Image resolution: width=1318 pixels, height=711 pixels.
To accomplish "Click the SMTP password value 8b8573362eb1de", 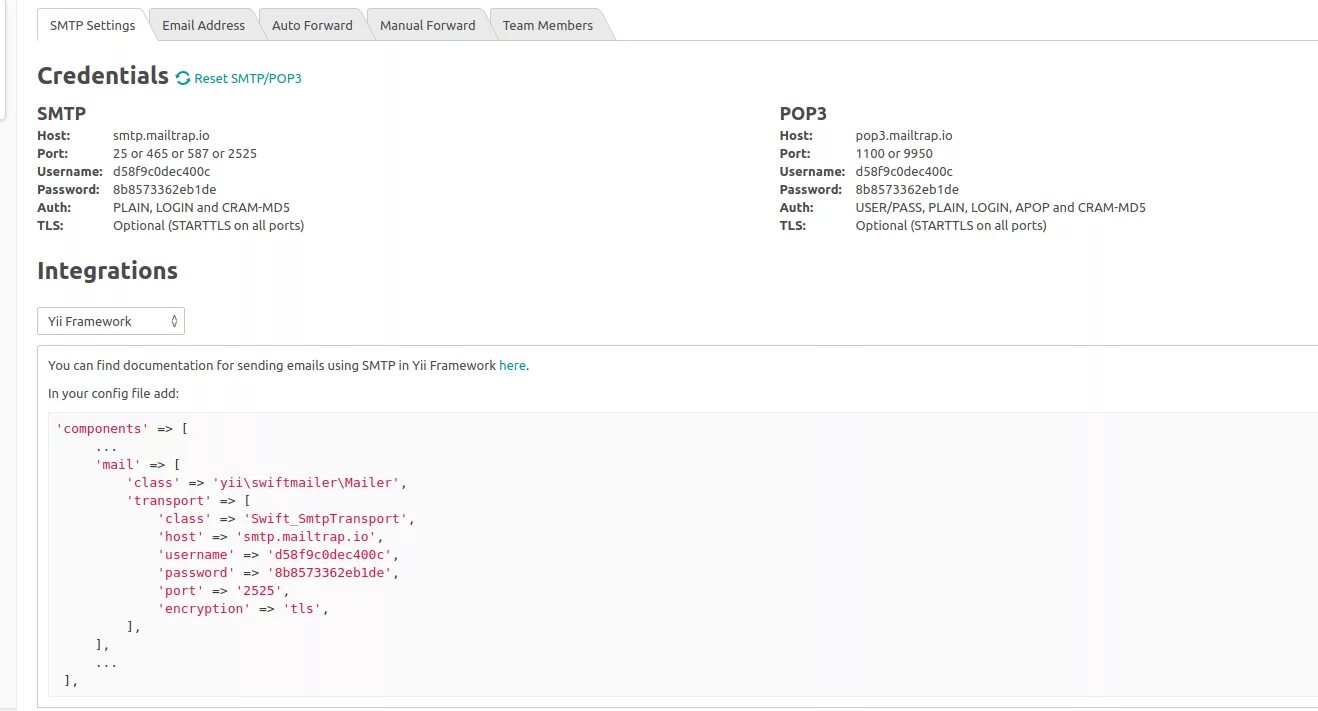I will (165, 189).
